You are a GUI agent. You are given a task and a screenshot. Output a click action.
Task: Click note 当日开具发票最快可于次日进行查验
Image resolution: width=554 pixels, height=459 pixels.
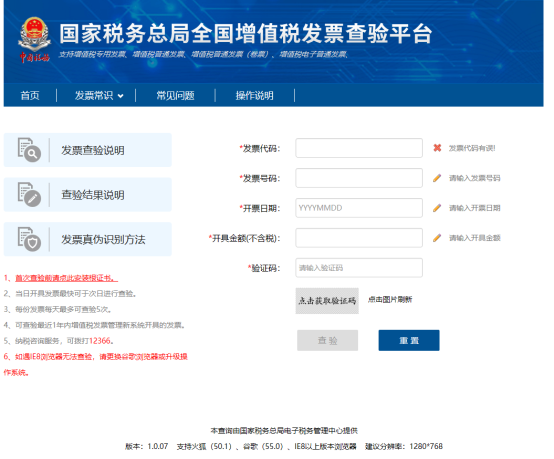pos(70,294)
